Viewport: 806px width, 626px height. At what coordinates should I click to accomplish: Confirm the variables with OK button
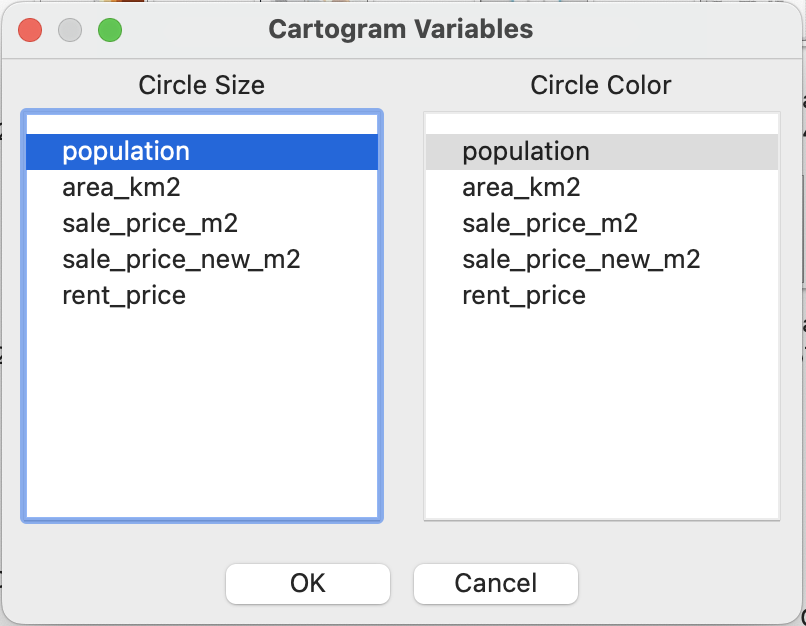click(308, 584)
